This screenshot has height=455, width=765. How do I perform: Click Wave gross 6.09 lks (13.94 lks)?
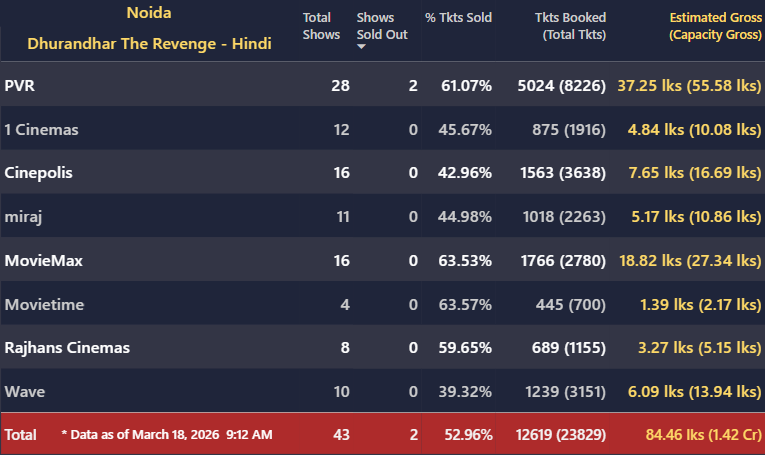(x=695, y=392)
